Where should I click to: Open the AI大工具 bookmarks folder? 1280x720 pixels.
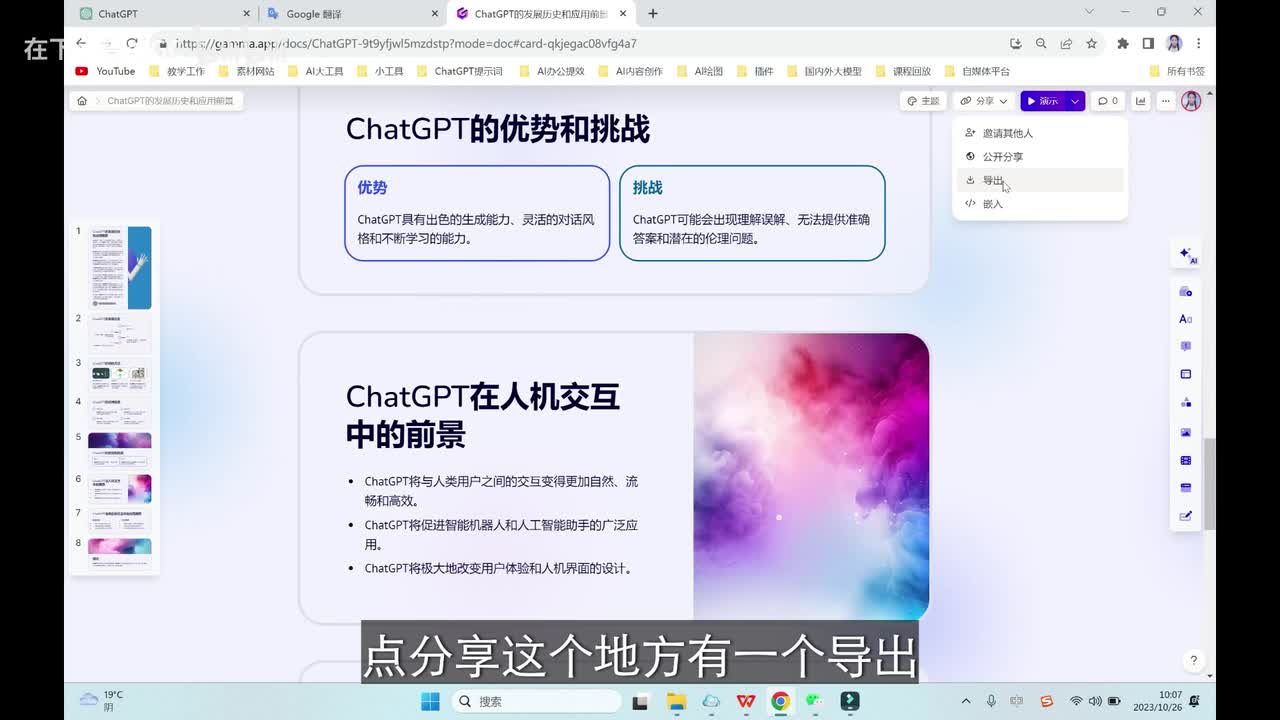tap(316, 71)
